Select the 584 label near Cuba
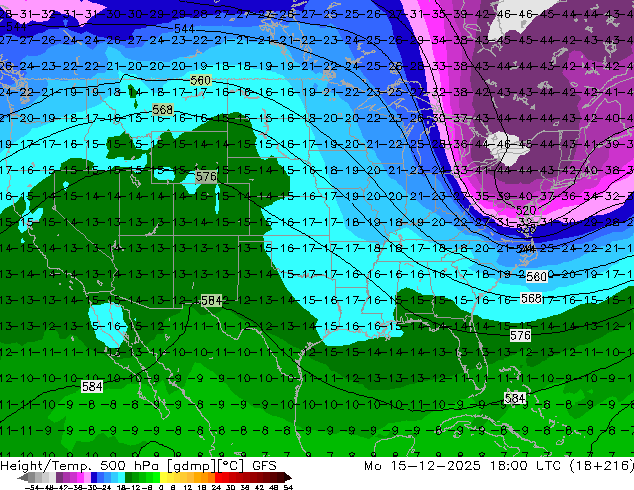The image size is (634, 490). click(x=515, y=399)
